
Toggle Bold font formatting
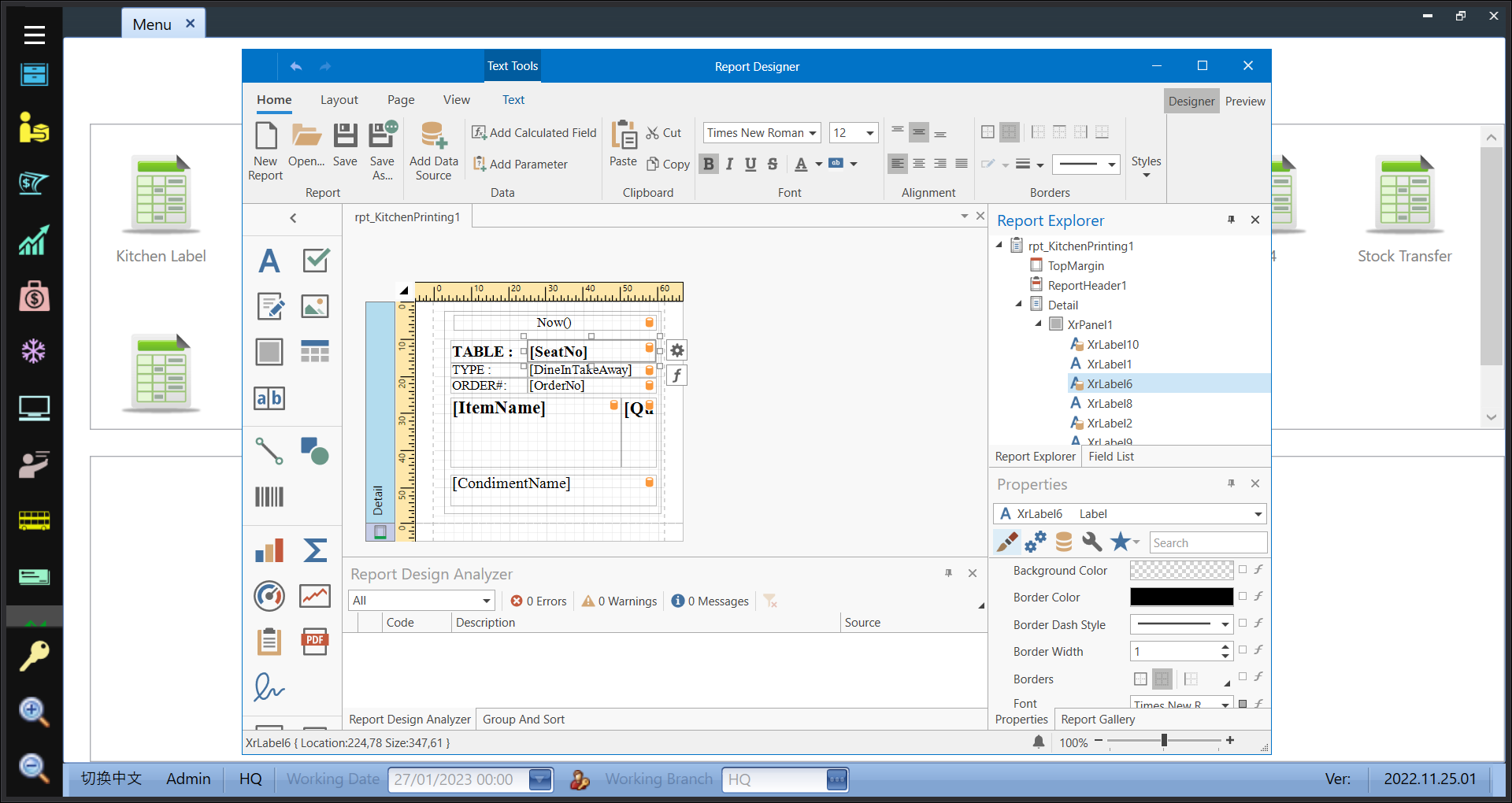click(x=709, y=164)
